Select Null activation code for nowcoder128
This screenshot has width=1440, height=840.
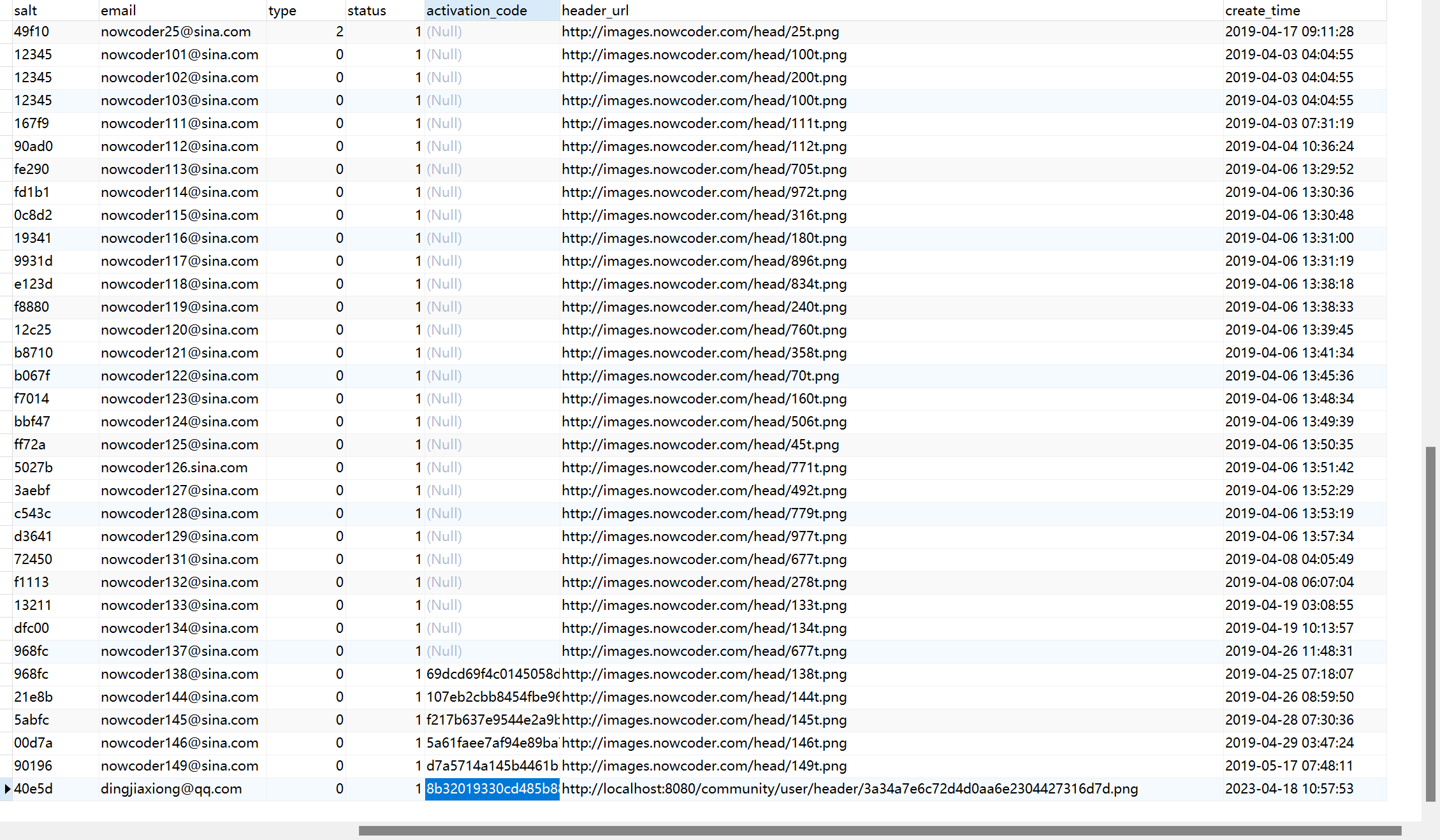[491, 514]
